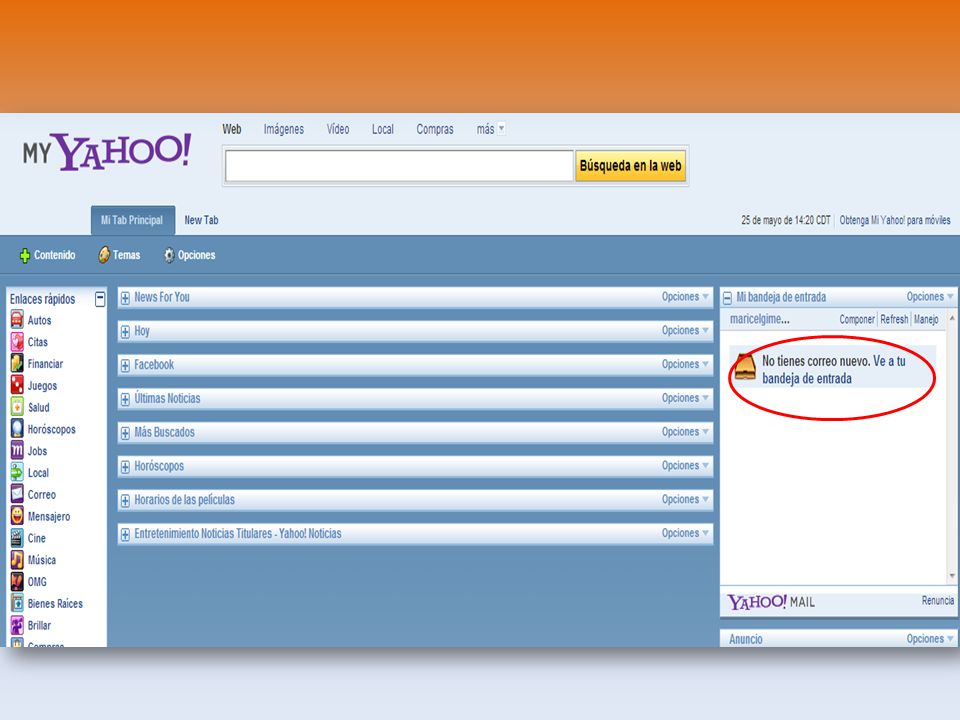
Task: Switch to New Tab
Action: tap(201, 220)
